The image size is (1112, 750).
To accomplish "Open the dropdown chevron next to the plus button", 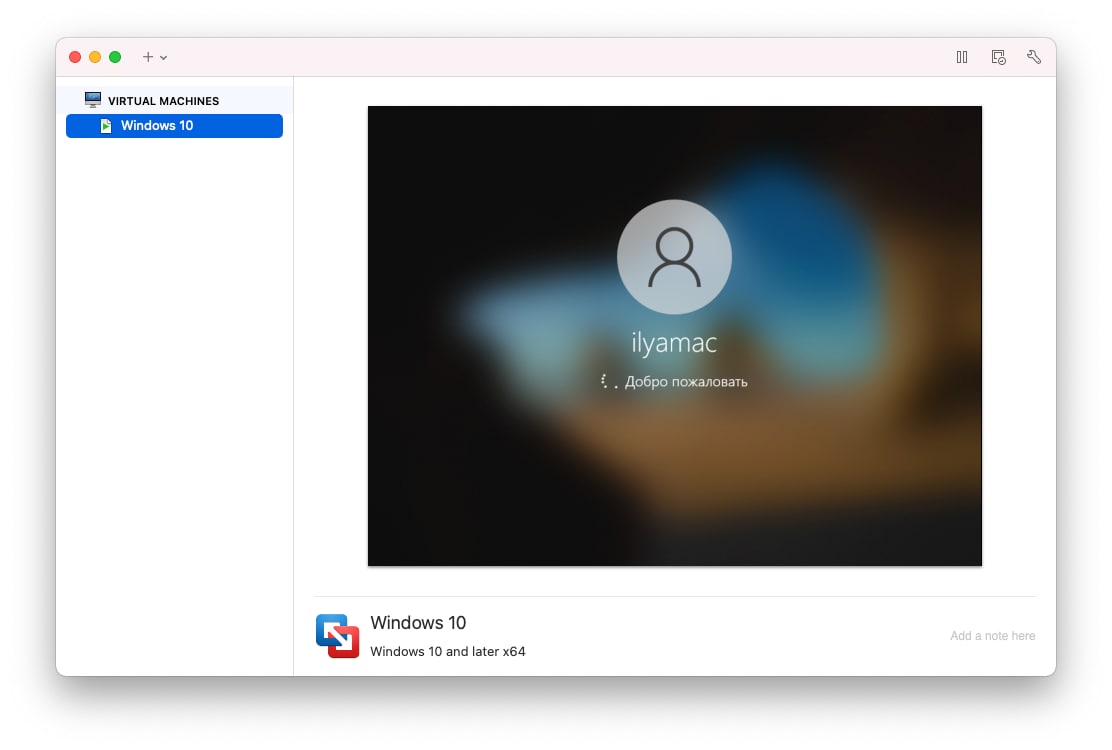I will 164,57.
